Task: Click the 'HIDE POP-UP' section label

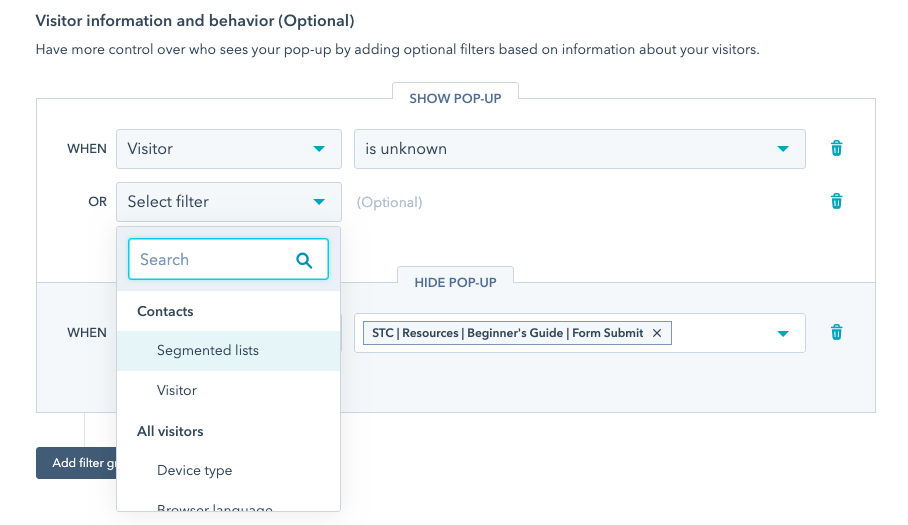Action: (x=455, y=282)
